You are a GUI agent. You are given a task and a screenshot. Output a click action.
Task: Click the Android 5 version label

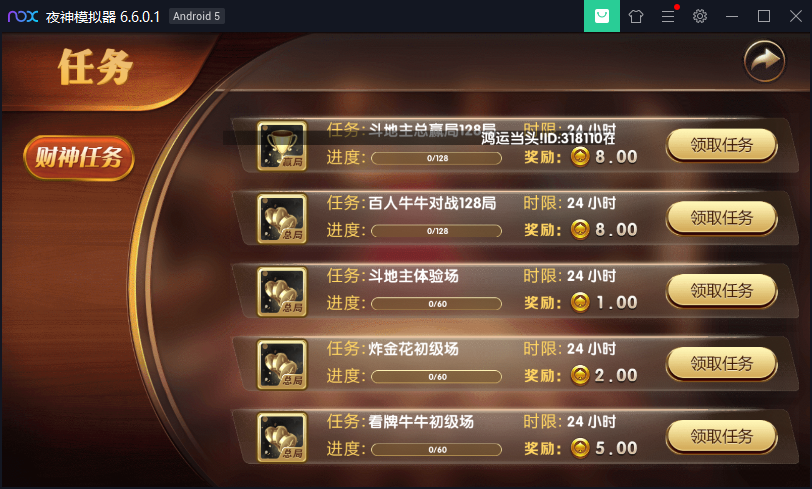[196, 16]
